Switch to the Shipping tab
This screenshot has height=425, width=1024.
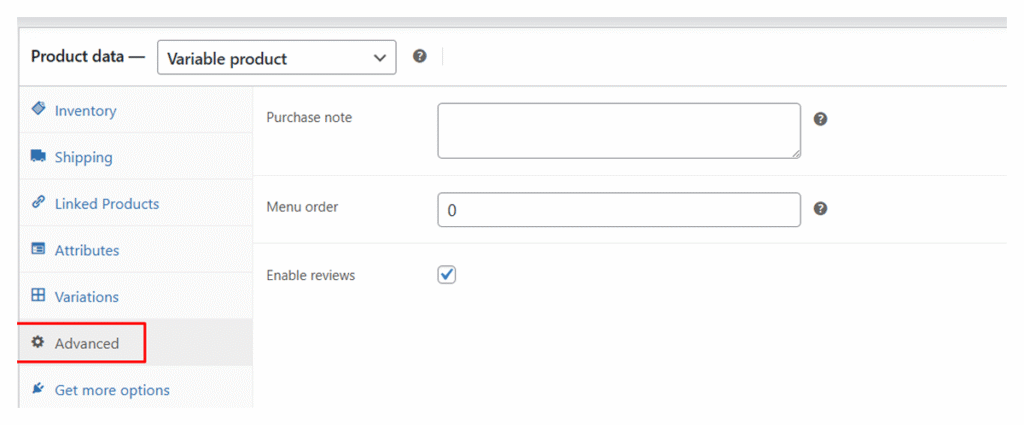[x=84, y=157]
